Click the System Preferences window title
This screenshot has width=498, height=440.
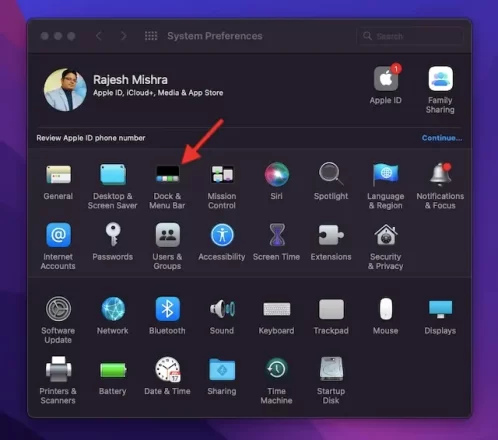[x=215, y=36]
